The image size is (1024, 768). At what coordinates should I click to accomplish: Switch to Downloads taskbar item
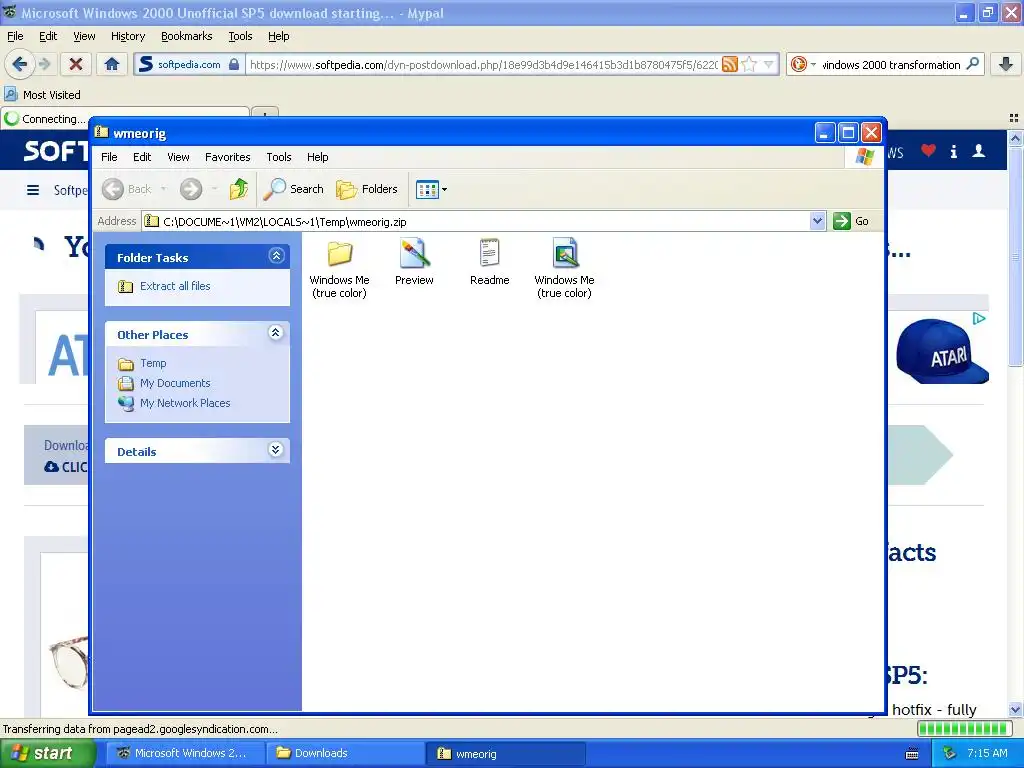click(346, 754)
